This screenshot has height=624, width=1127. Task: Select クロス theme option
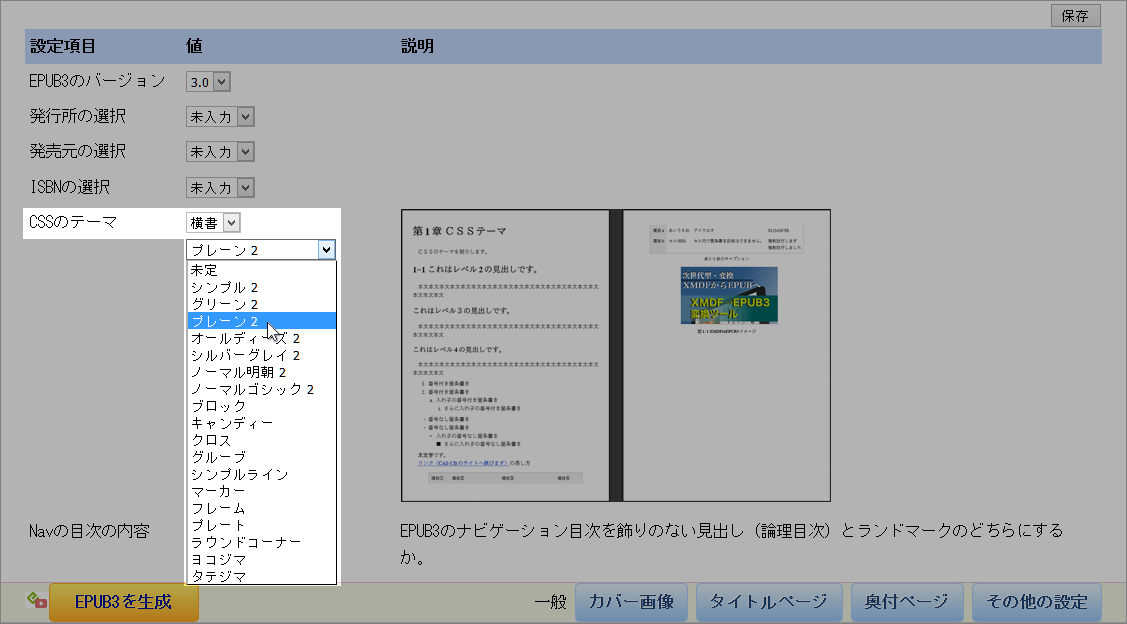(x=261, y=441)
